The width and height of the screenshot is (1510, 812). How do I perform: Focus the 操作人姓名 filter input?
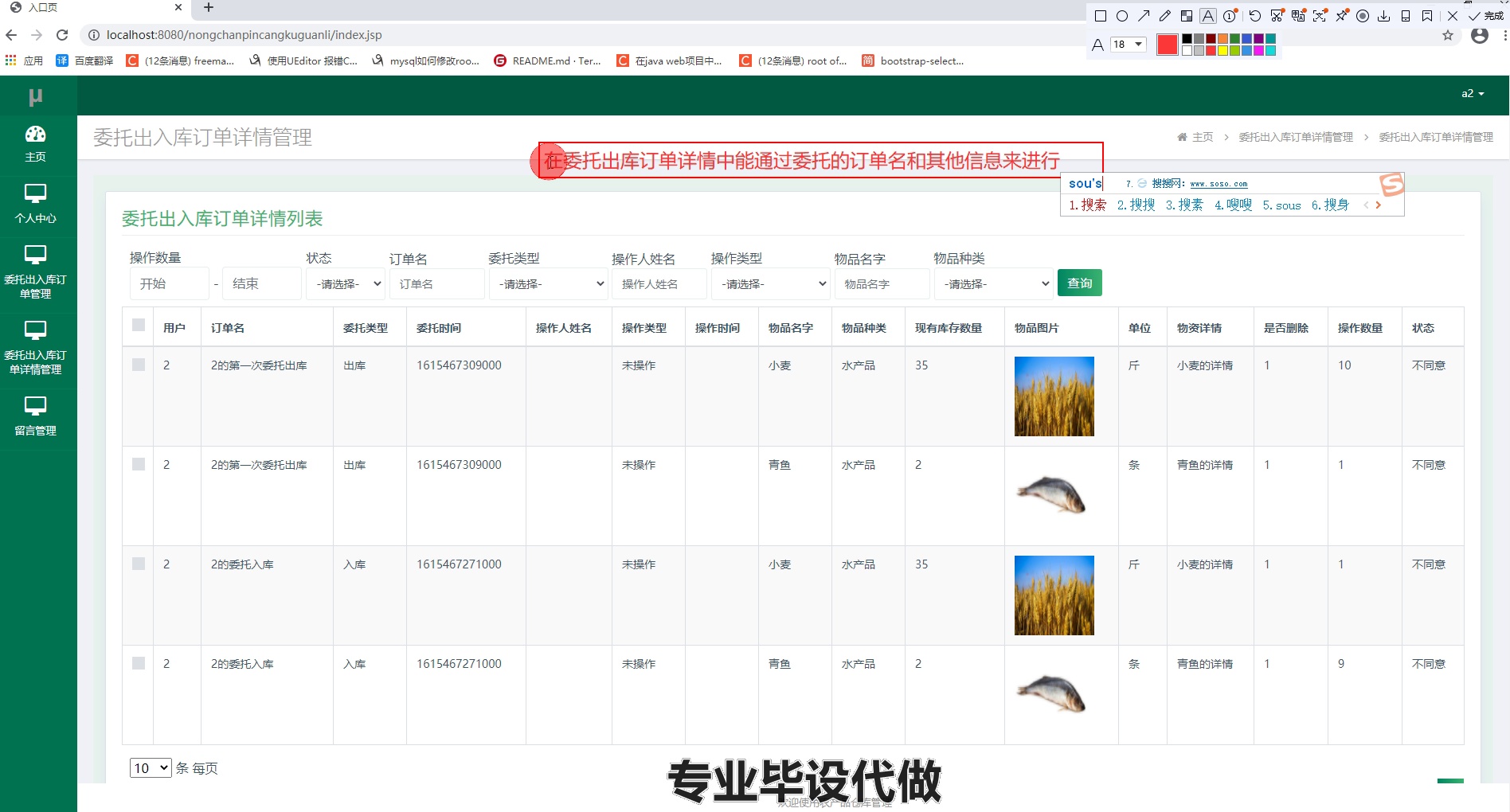[659, 283]
